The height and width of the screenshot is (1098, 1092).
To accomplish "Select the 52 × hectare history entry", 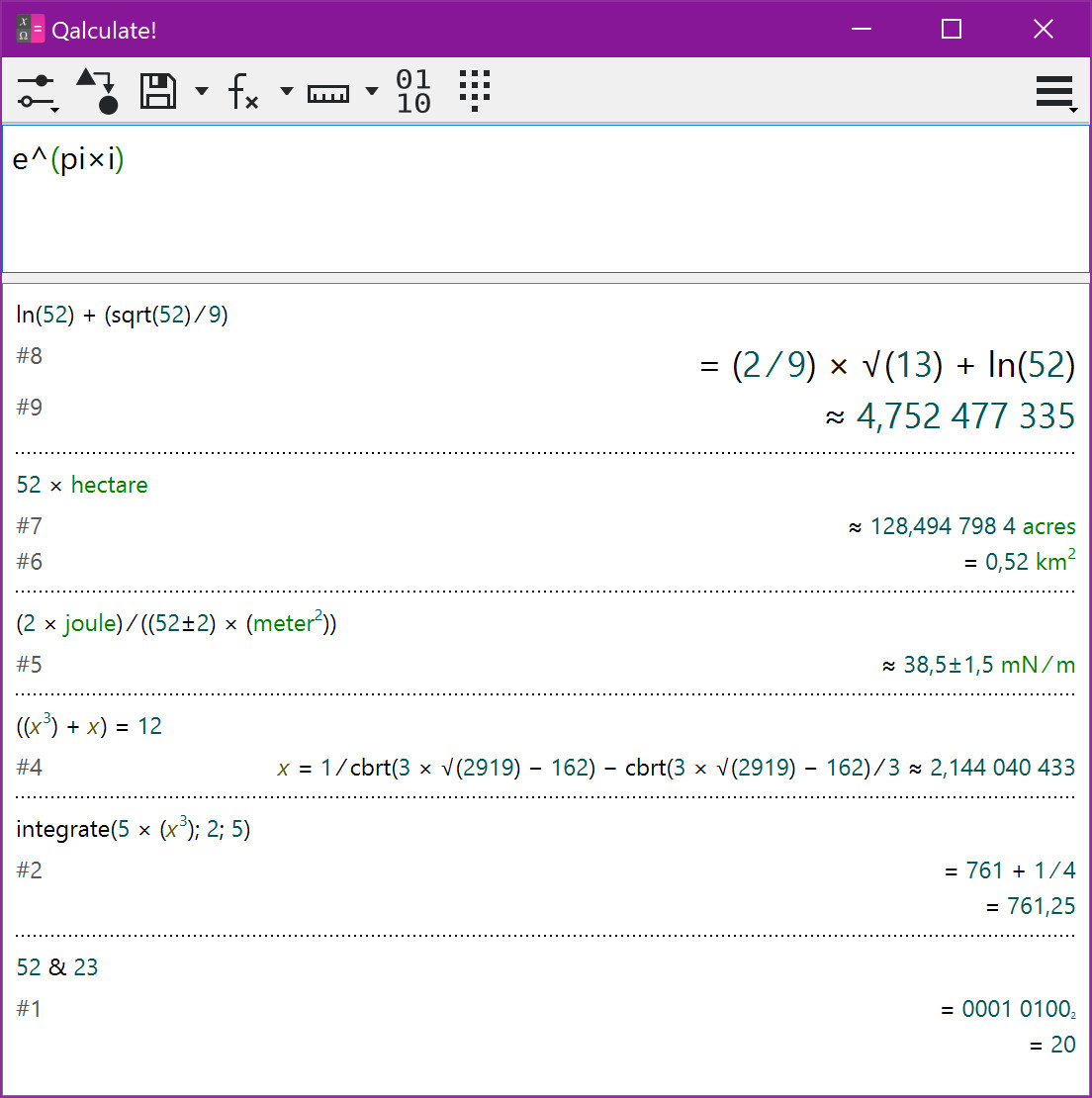I will tap(82, 485).
